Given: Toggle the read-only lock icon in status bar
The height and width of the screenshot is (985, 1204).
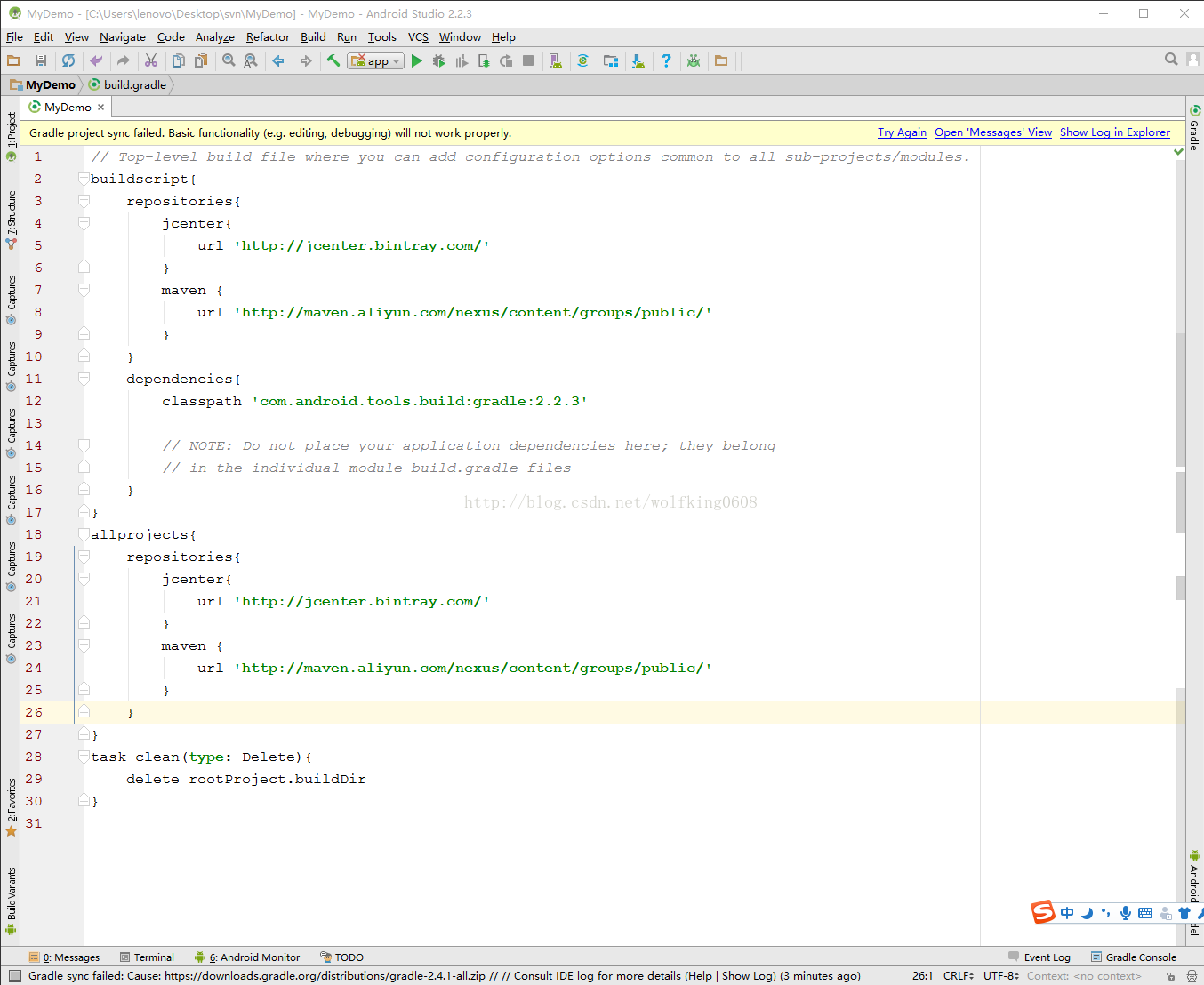Looking at the screenshot, I should (1170, 976).
